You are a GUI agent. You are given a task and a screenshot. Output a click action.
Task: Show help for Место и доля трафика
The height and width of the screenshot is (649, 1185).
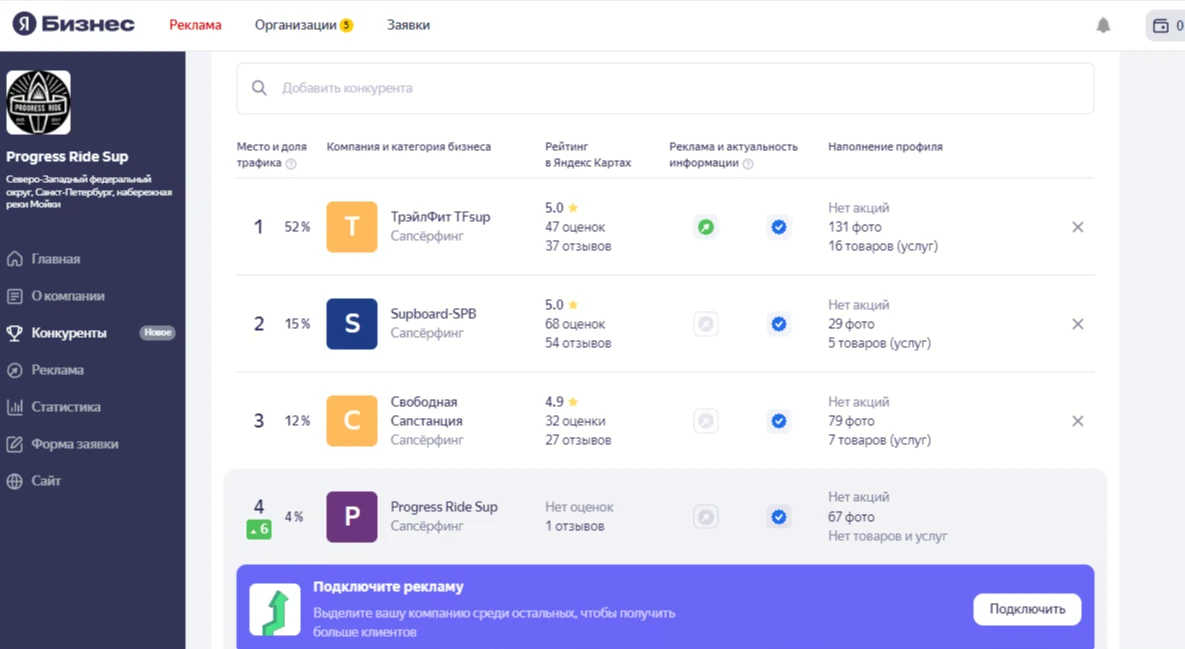[x=291, y=164]
